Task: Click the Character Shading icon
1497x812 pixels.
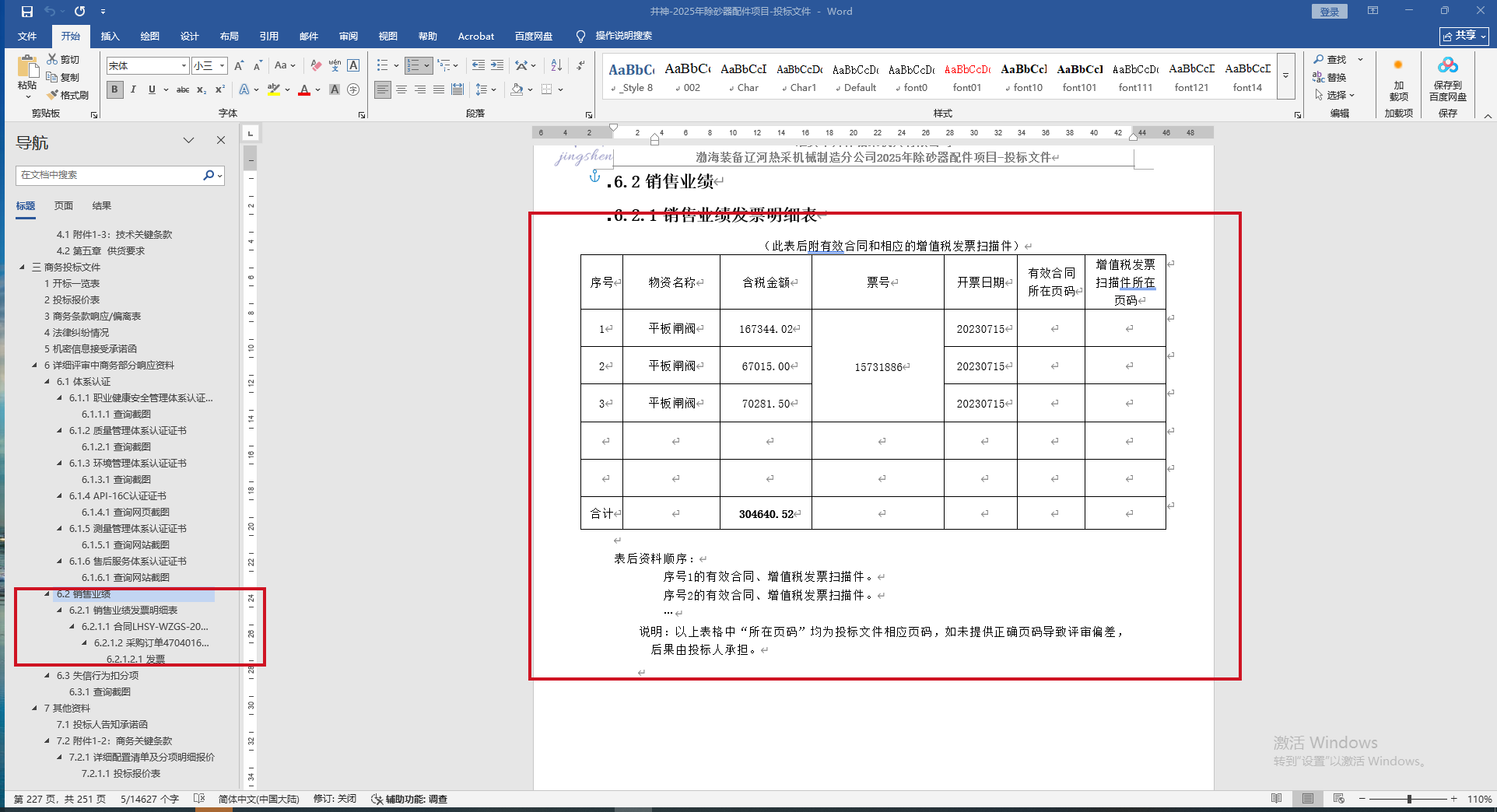Action: [335, 89]
